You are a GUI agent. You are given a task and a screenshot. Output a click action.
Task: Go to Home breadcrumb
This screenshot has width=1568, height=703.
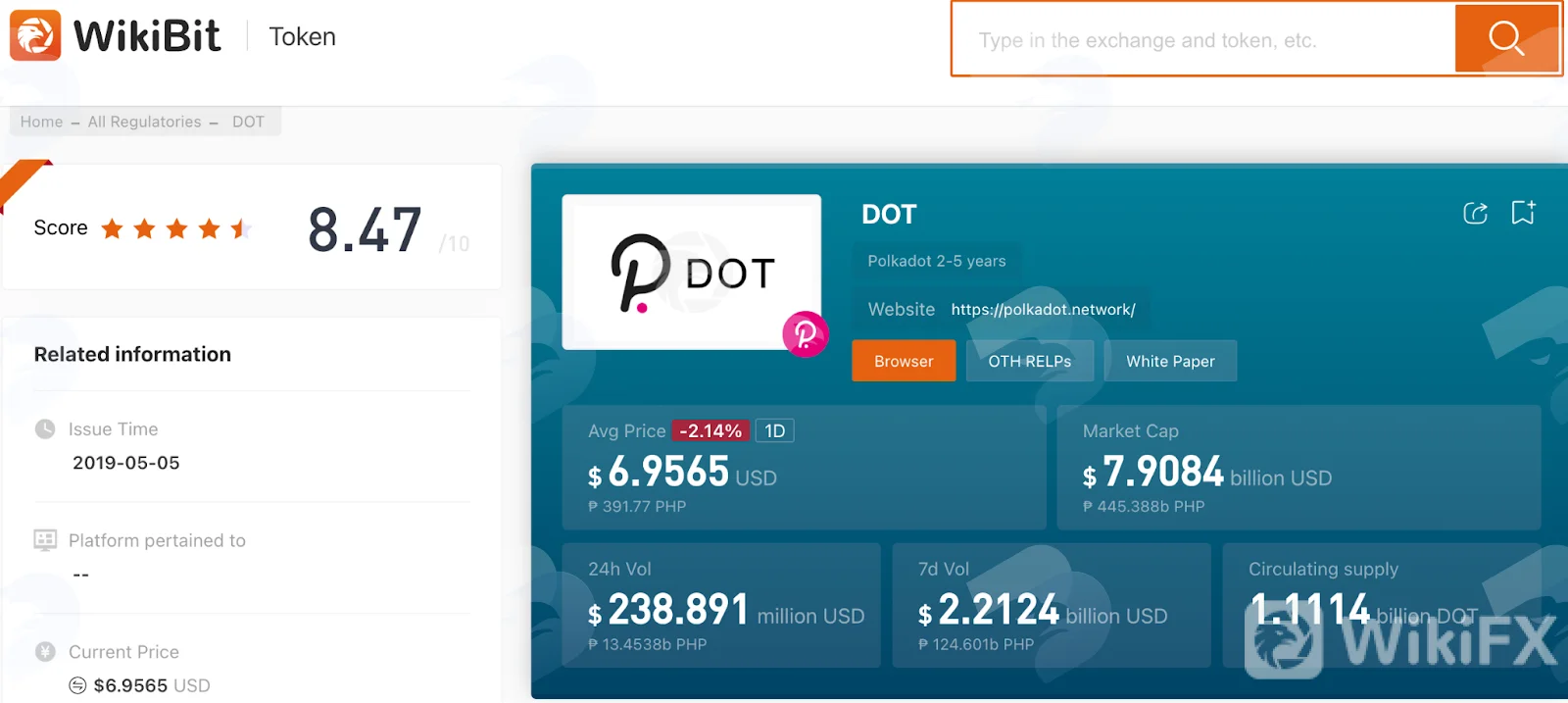[41, 122]
